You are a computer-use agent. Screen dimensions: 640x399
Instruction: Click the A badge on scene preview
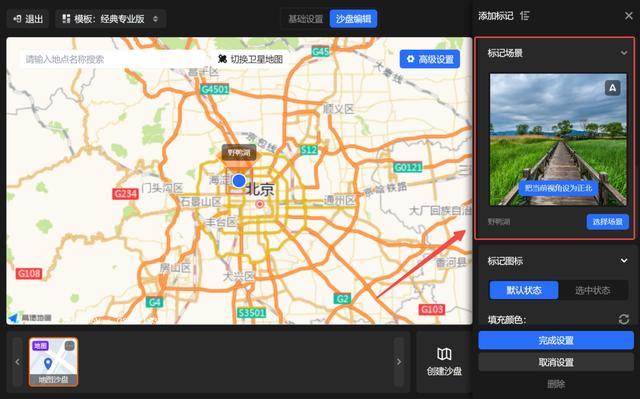click(612, 88)
